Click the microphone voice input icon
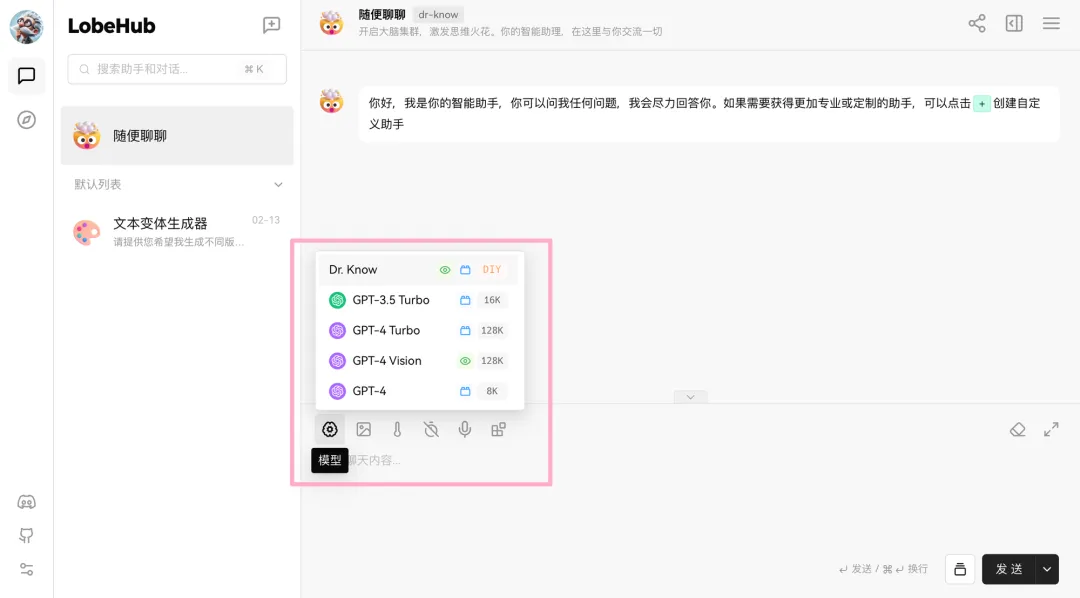Viewport: 1080px width, 598px height. [x=465, y=429]
